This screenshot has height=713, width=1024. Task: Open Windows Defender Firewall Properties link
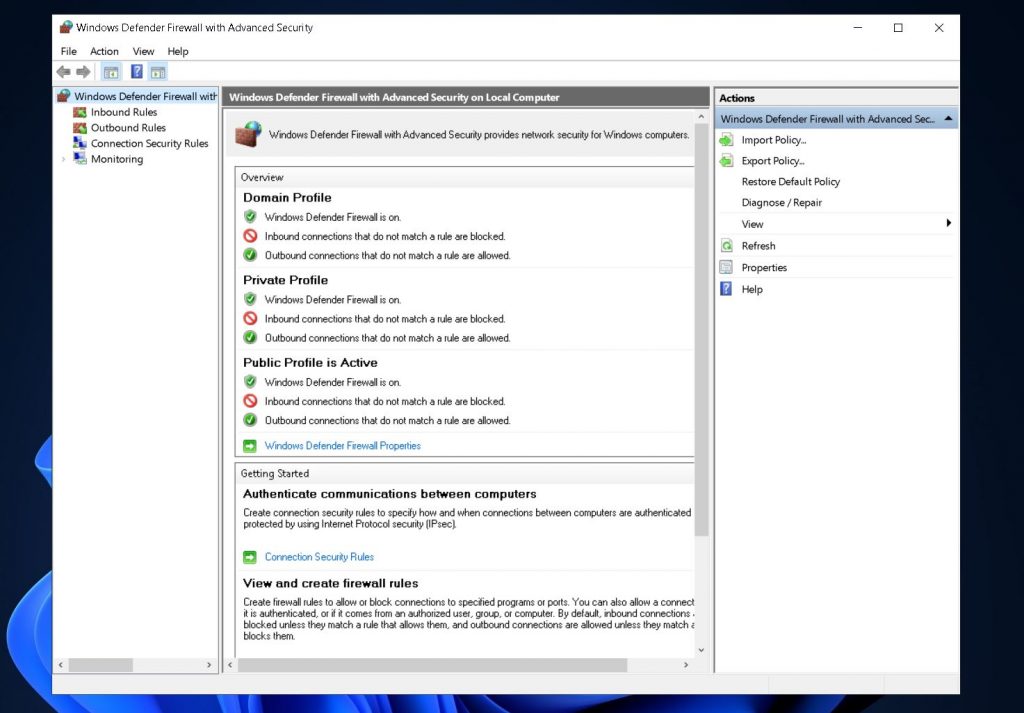(x=342, y=446)
